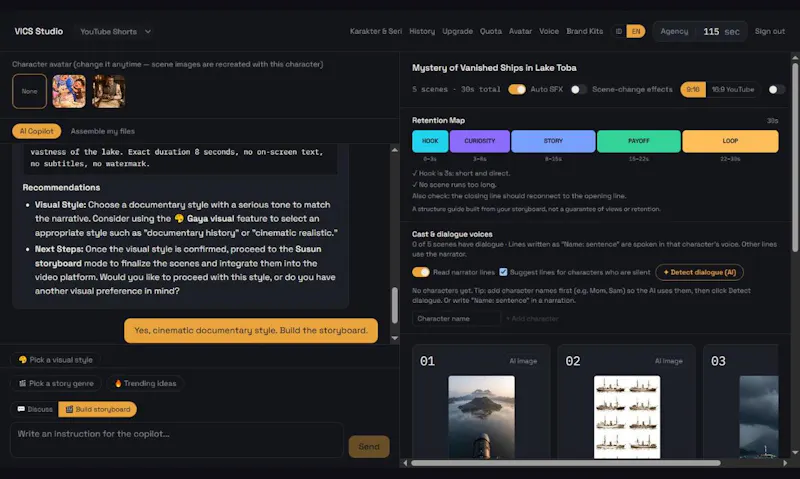
Task: Click the STORY retention segment
Action: (x=553, y=141)
